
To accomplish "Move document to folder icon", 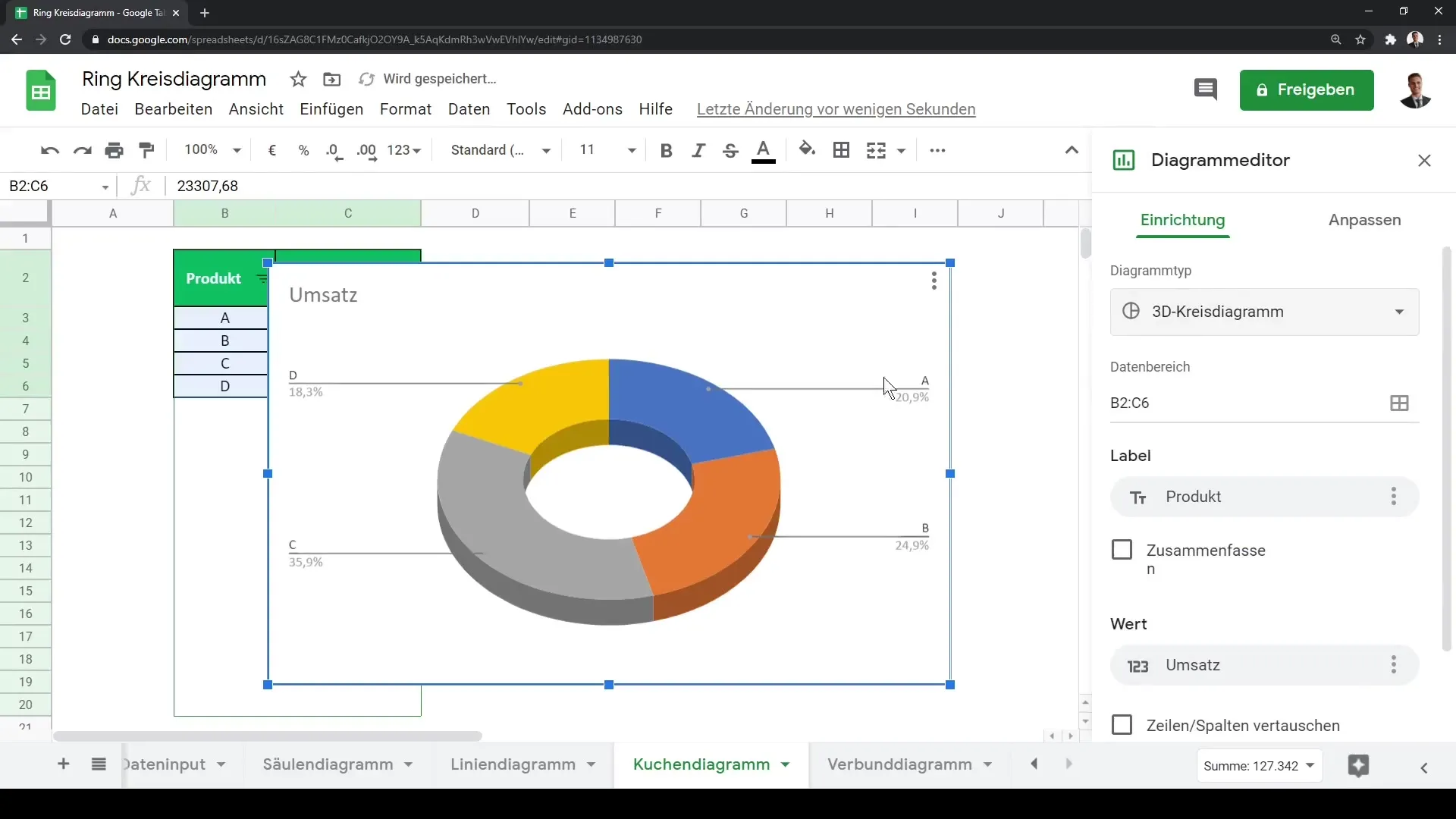I will (x=331, y=79).
